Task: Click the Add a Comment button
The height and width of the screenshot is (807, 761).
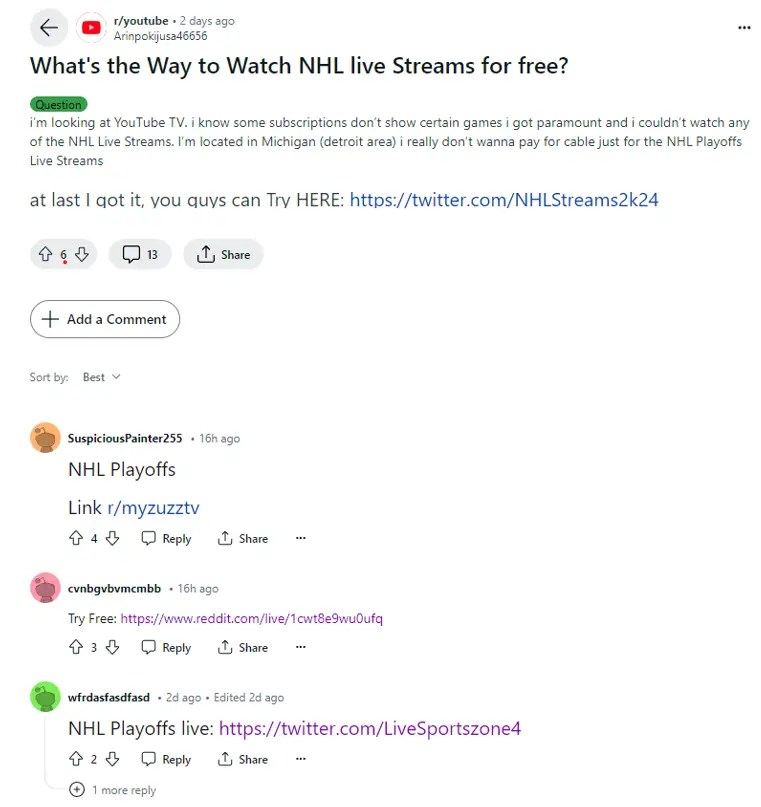Action: (x=105, y=319)
